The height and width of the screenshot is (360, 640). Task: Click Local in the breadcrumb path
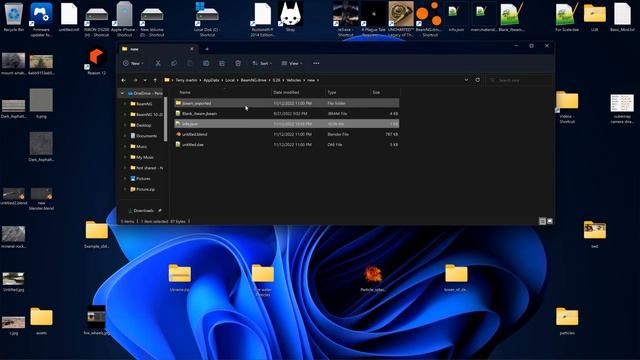(230, 80)
